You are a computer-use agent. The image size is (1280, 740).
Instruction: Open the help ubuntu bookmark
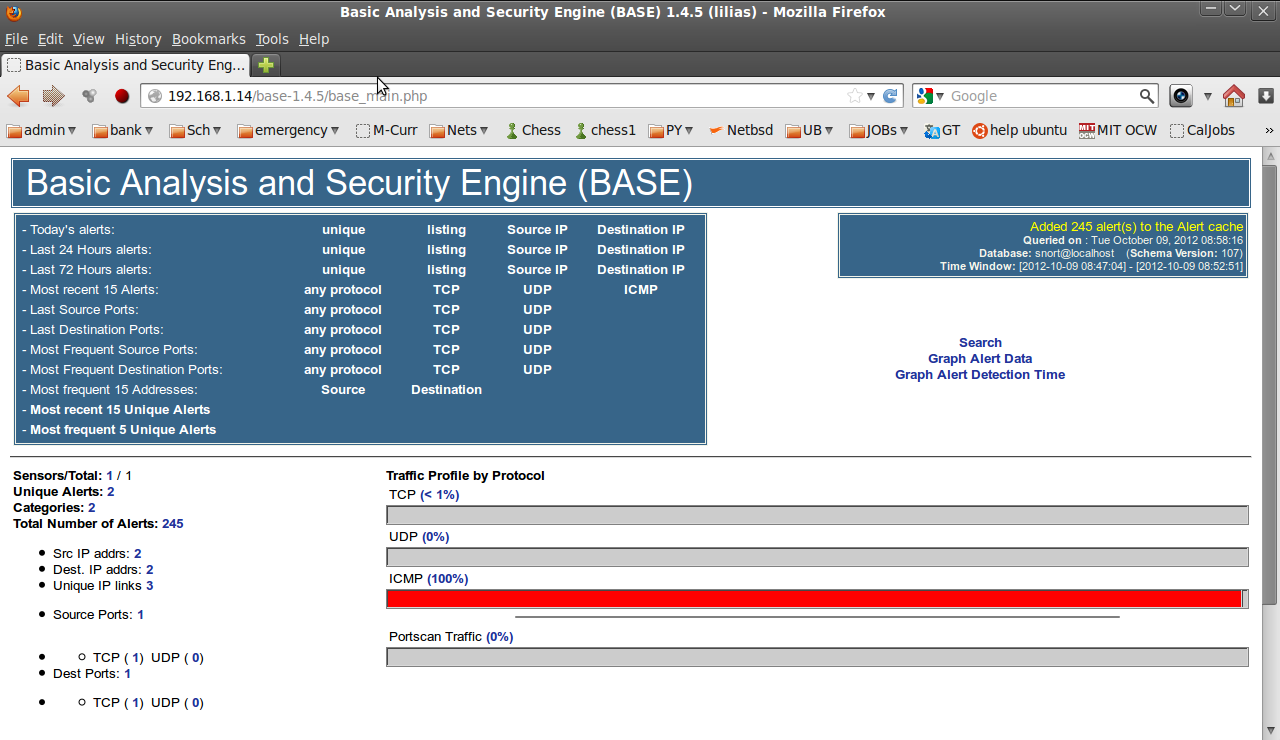pos(1020,130)
